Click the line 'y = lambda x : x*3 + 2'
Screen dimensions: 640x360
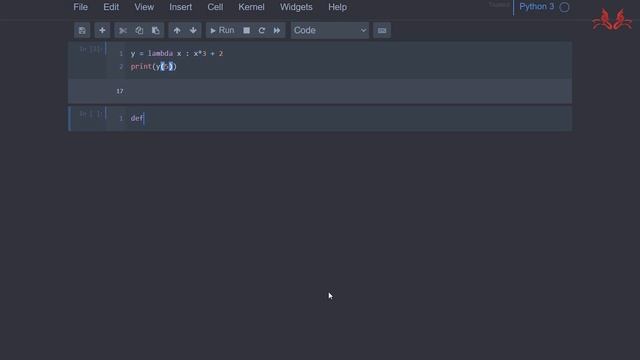pos(177,53)
